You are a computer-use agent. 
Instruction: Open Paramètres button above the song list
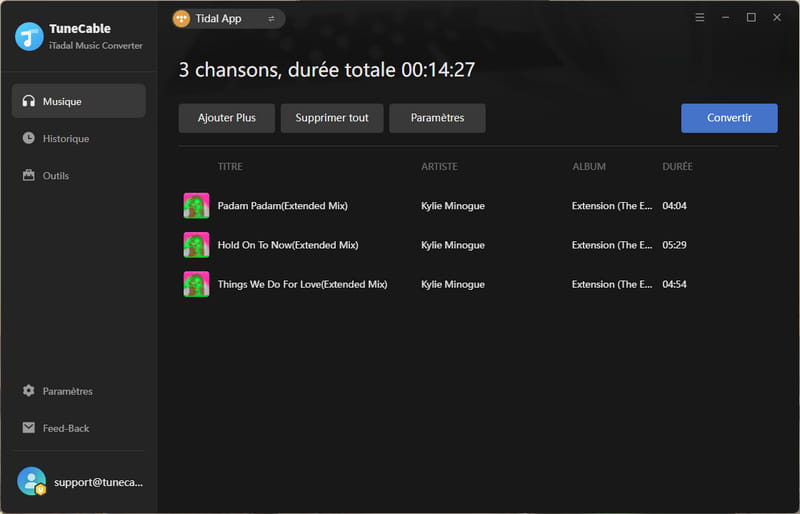(437, 118)
